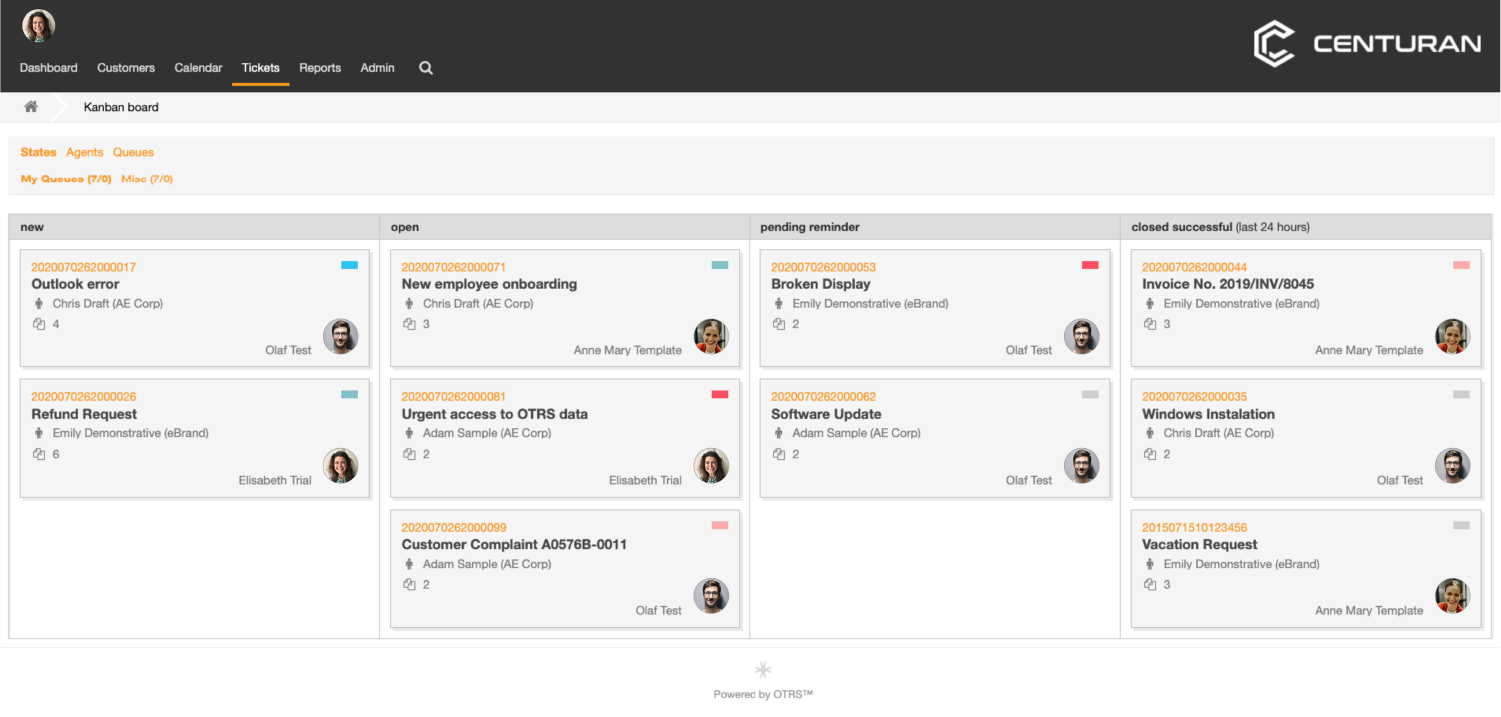
Task: Open ticket number 2020070262000099
Action: coord(454,527)
